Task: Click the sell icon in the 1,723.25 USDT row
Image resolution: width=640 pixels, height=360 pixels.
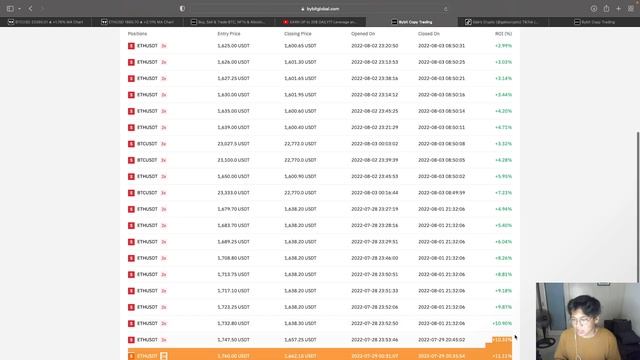Action: pos(131,307)
